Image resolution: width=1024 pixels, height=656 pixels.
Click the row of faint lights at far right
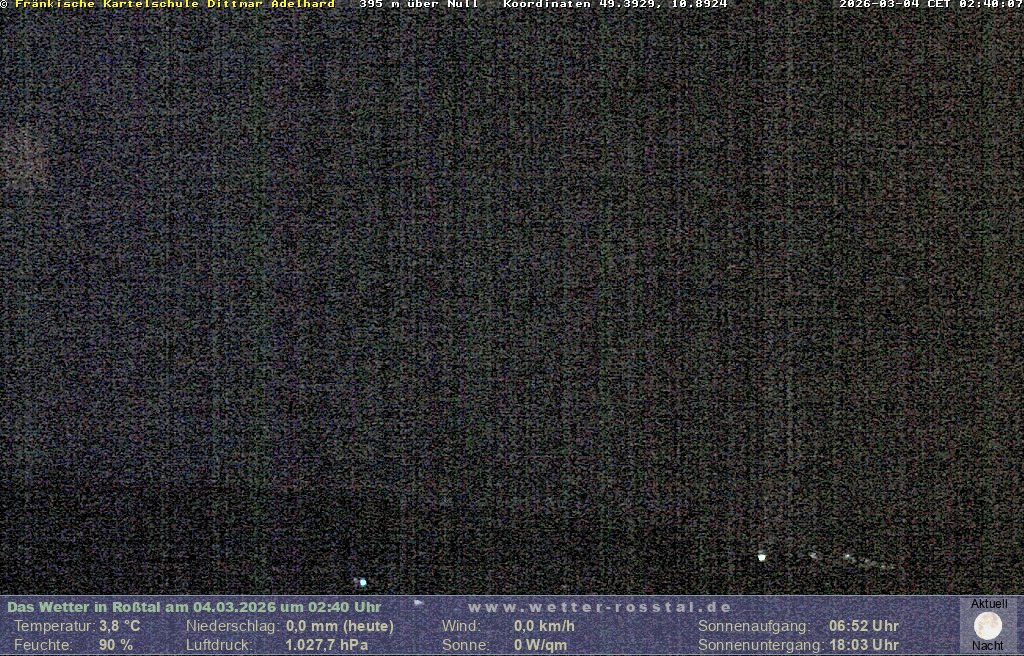(860, 561)
